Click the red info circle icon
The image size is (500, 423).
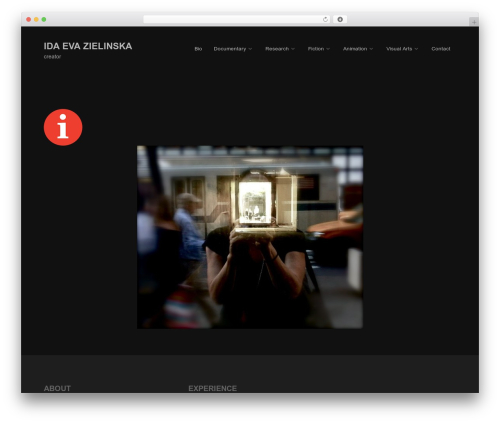pyautogui.click(x=63, y=127)
